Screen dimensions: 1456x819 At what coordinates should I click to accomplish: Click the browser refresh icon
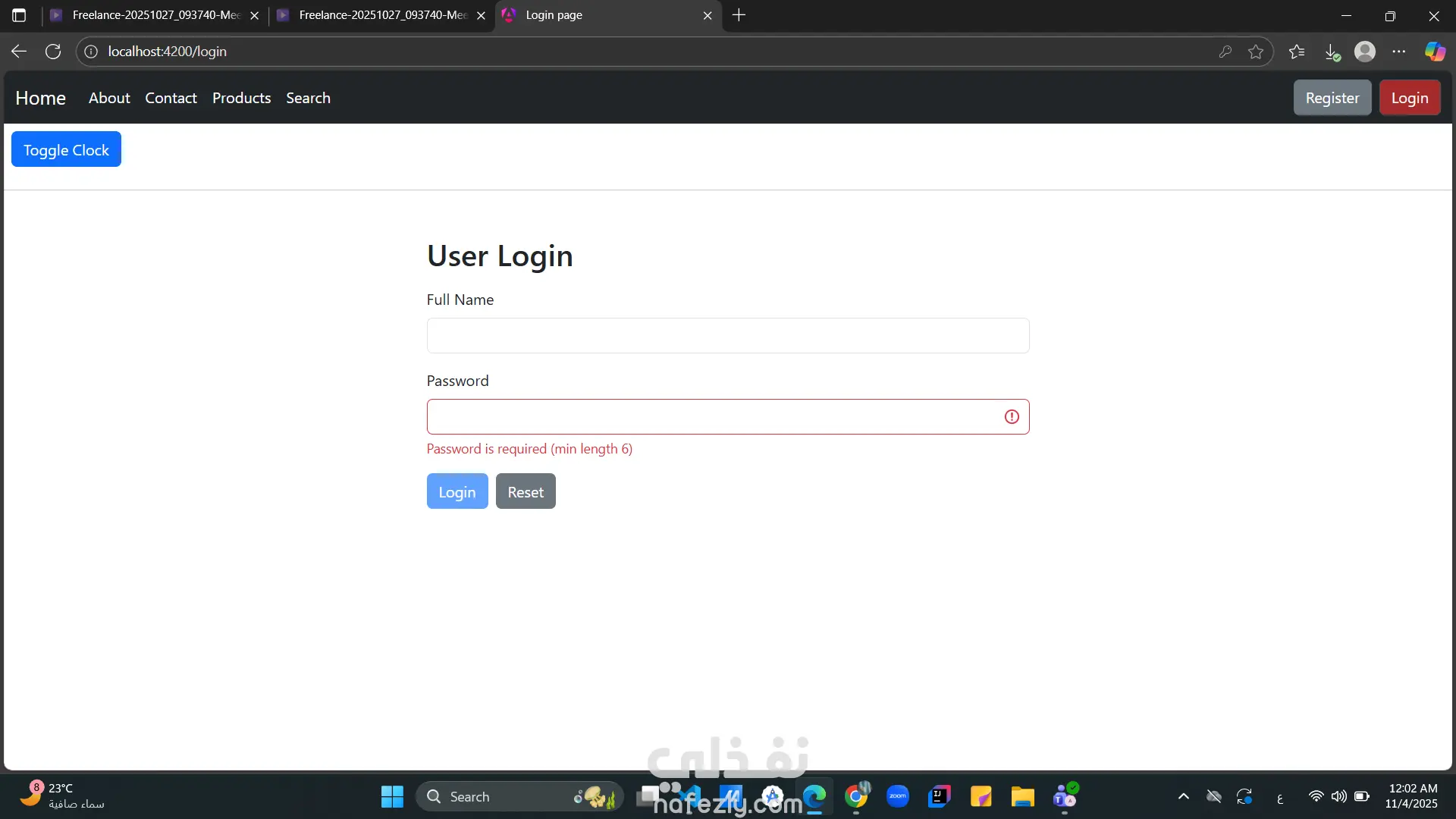click(53, 52)
